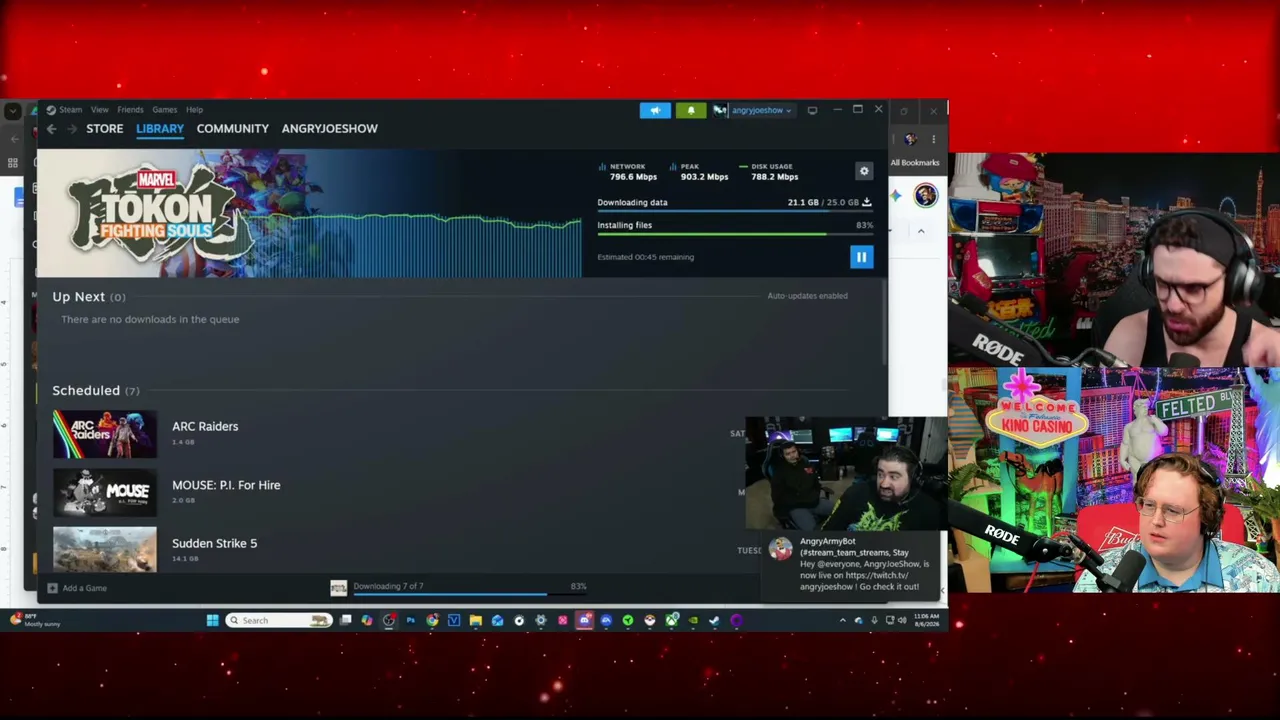This screenshot has width=1280, height=720.
Task: Open the File Explorer taskbar icon
Action: (x=476, y=620)
